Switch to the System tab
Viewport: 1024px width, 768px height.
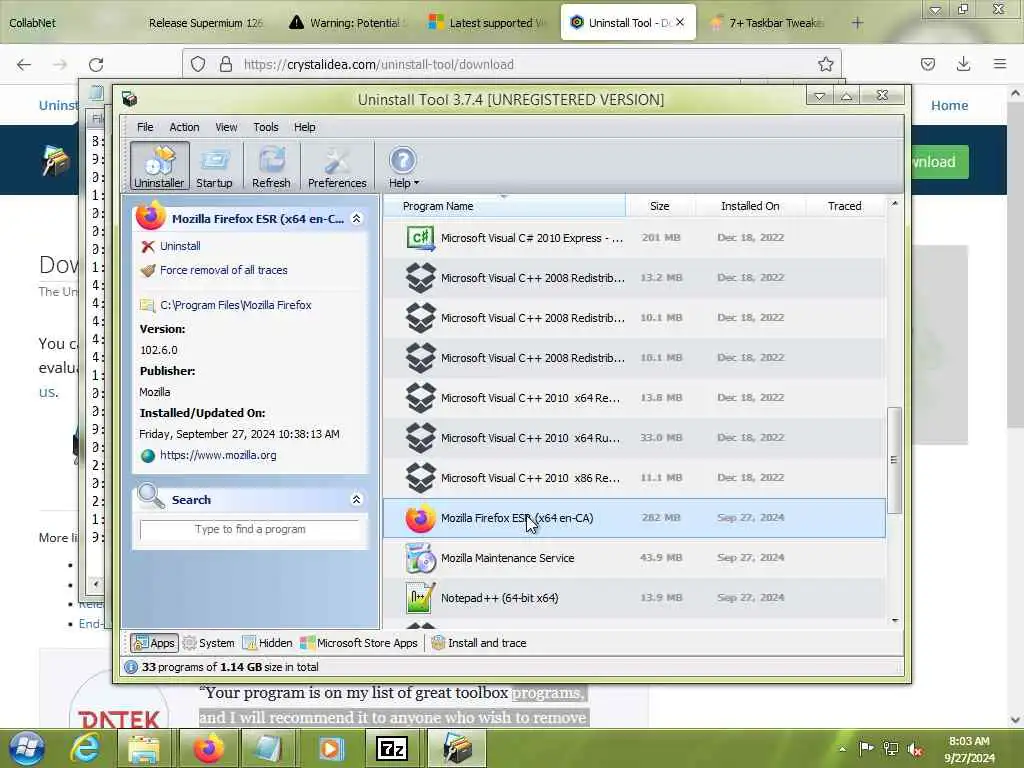tap(209, 643)
